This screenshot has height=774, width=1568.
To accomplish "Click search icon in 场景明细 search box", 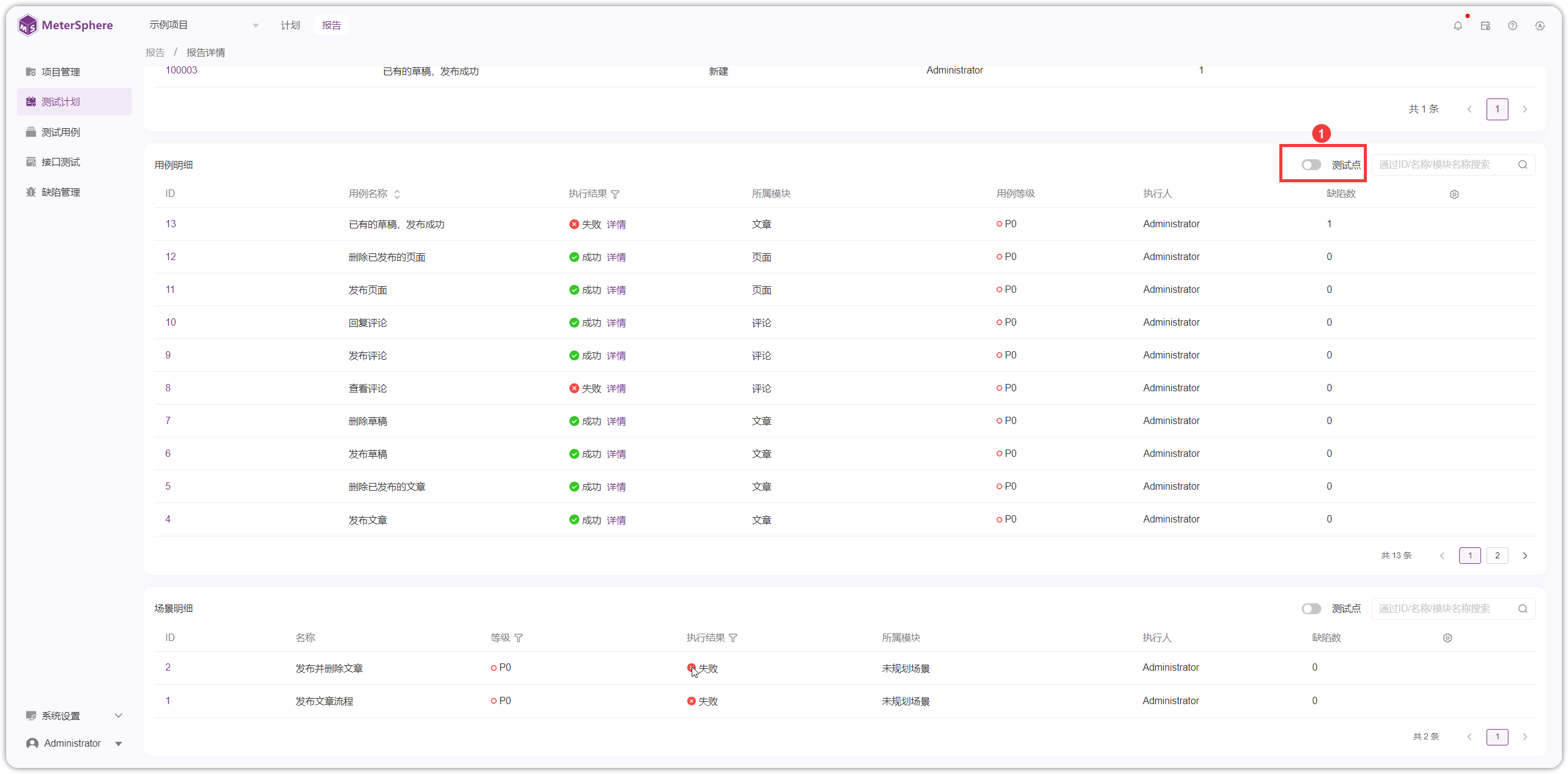I will (x=1522, y=609).
